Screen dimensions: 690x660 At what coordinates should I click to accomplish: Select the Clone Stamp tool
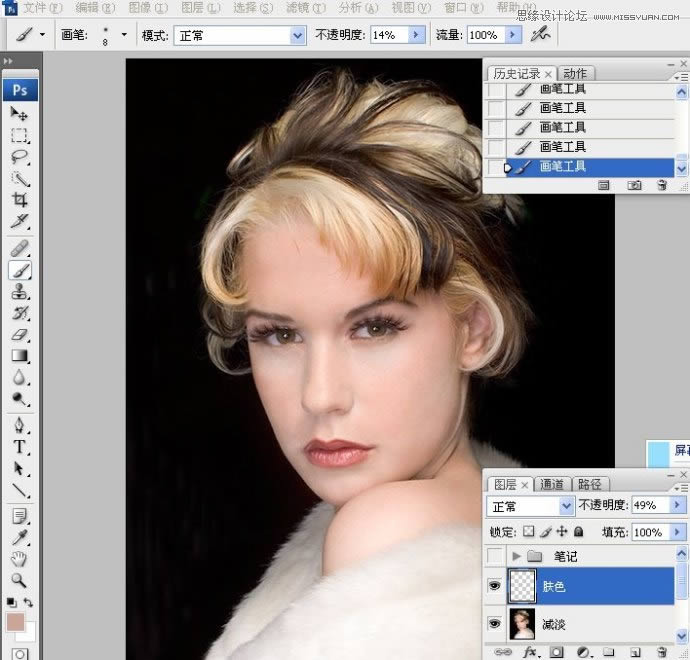click(20, 292)
